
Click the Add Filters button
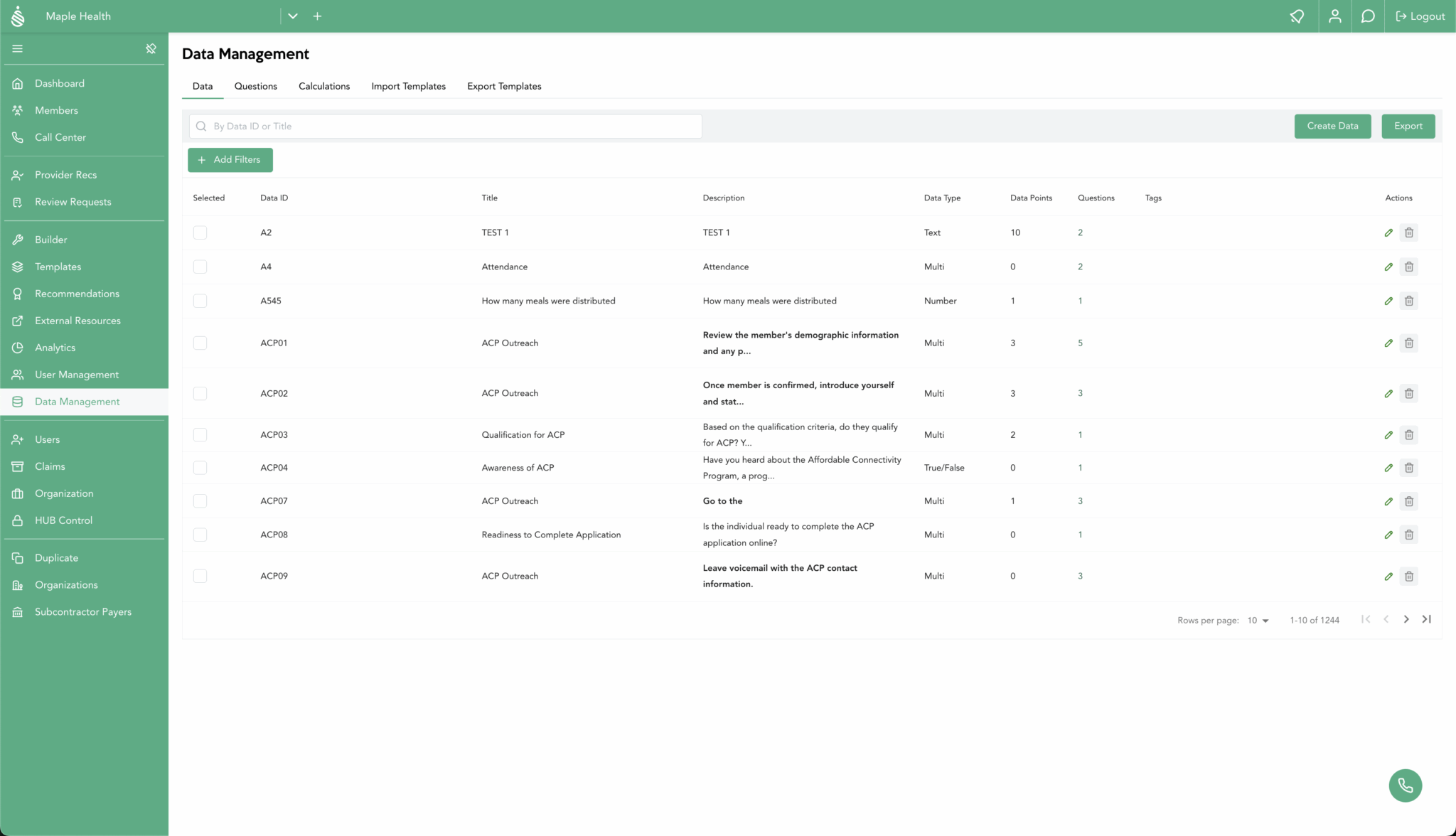230,160
